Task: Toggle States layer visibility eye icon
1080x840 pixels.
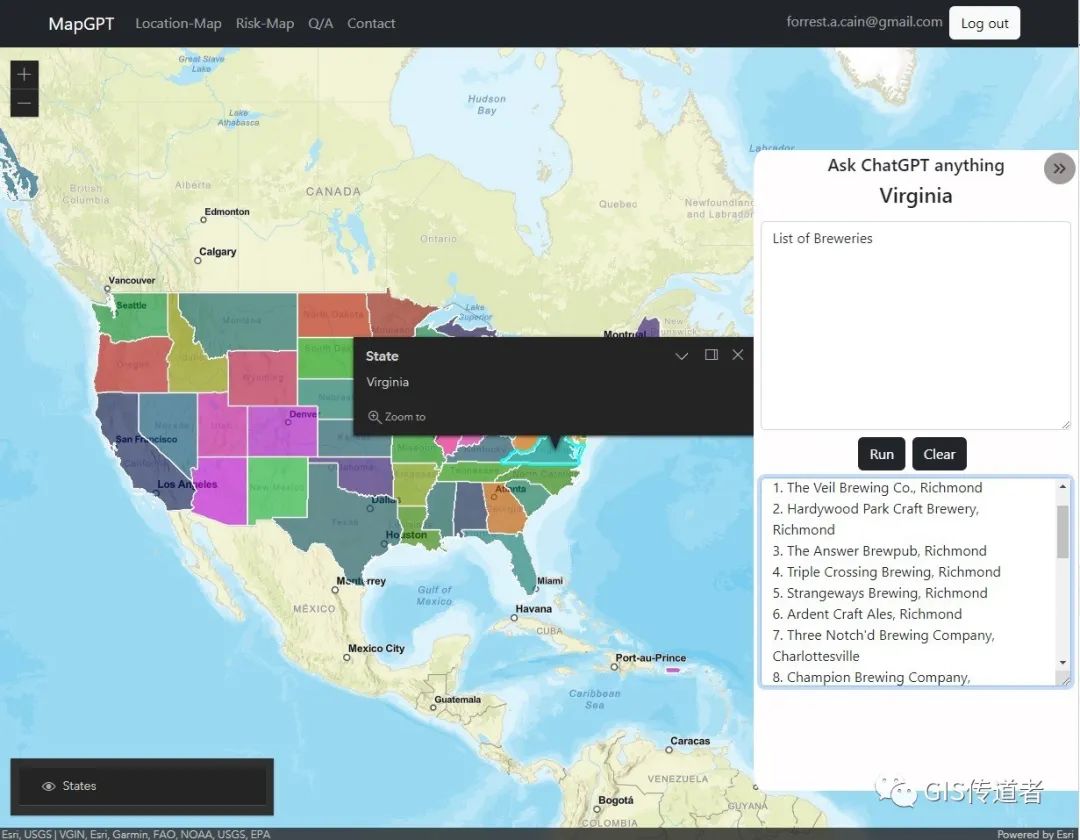Action: [x=48, y=786]
